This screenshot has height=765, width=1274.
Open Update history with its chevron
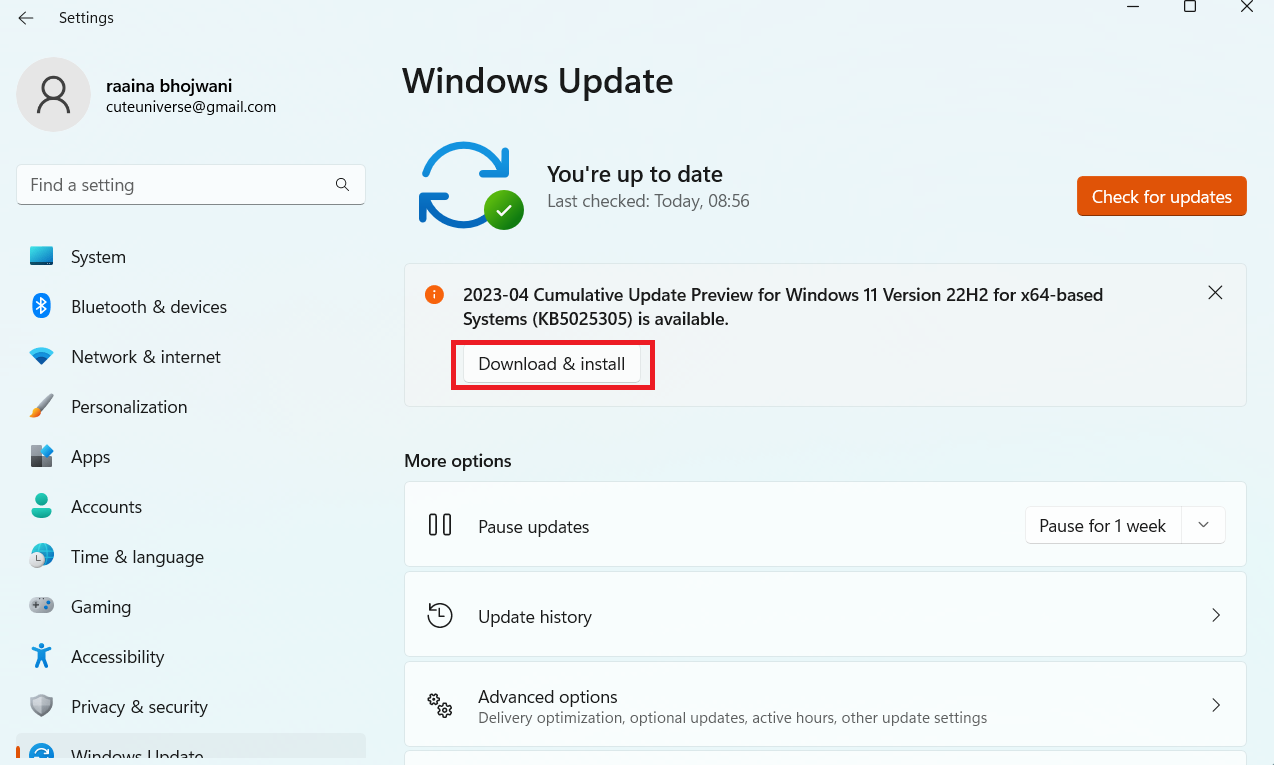(1216, 616)
